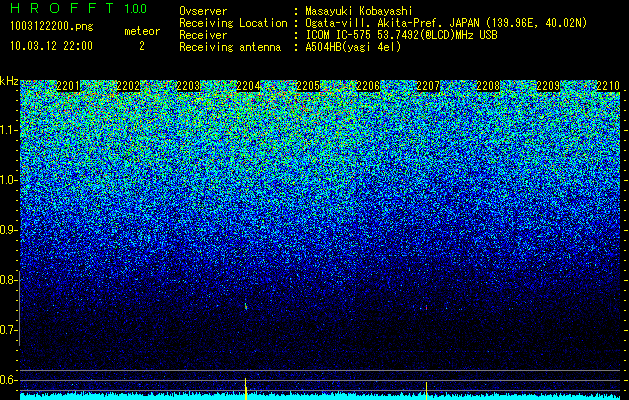Screen dimensions: 629x400
Task: Click the Receiving antenna label
Action: (230, 47)
